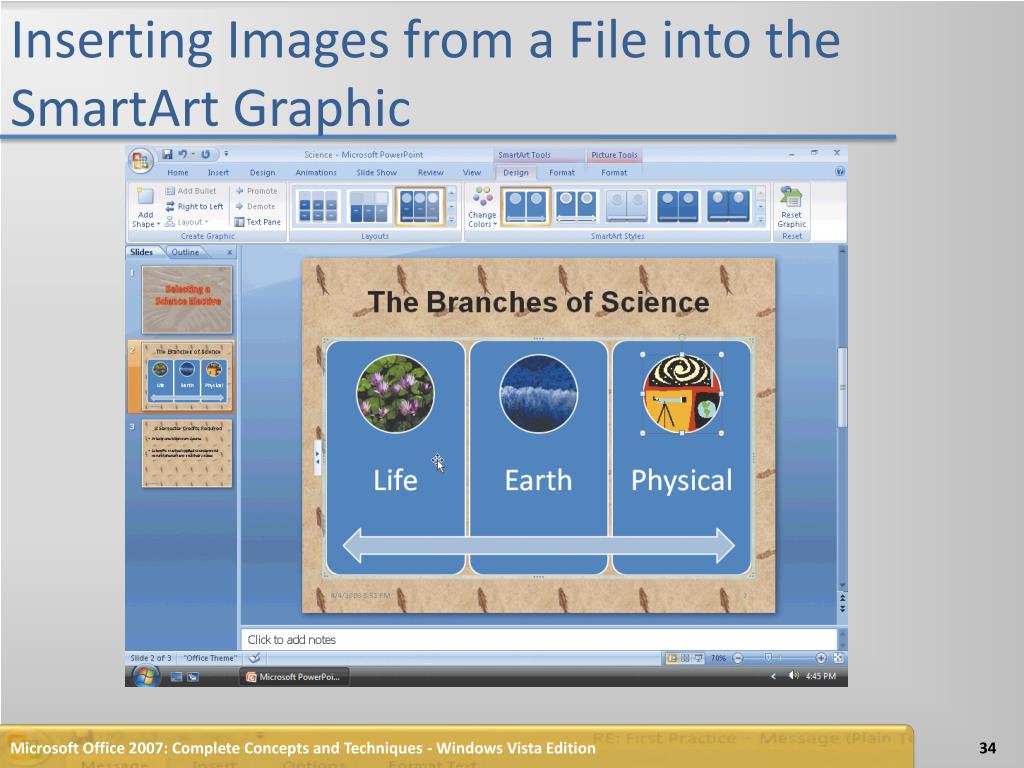
Task: Click the Demote button
Action: 256,206
